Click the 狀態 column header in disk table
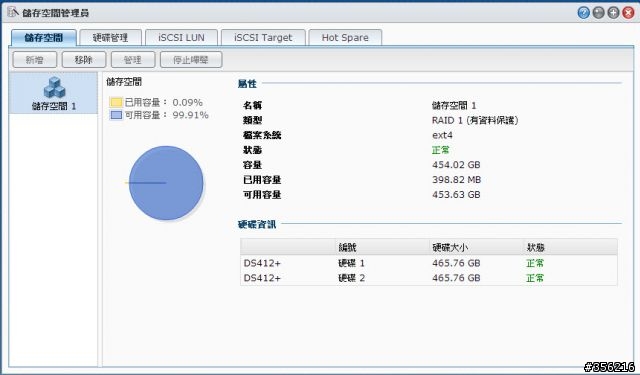The image size is (640, 375). pyautogui.click(x=536, y=247)
